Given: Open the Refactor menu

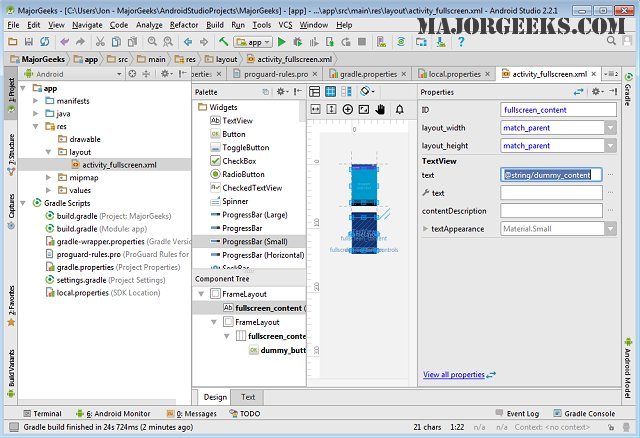Looking at the screenshot, I should tap(184, 25).
